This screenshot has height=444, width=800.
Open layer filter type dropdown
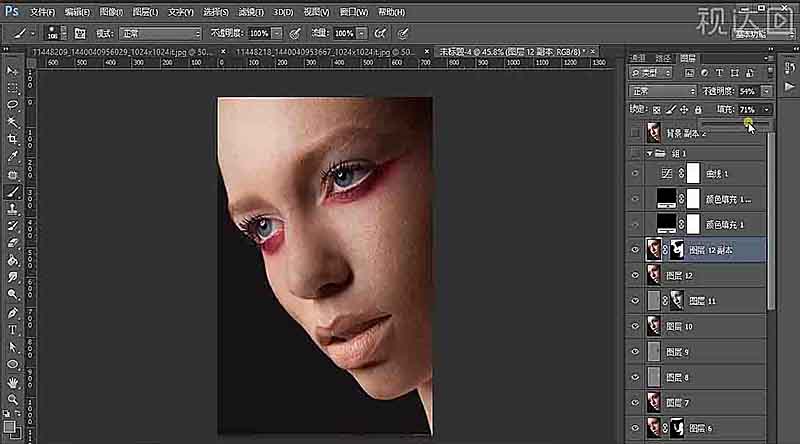click(x=652, y=73)
